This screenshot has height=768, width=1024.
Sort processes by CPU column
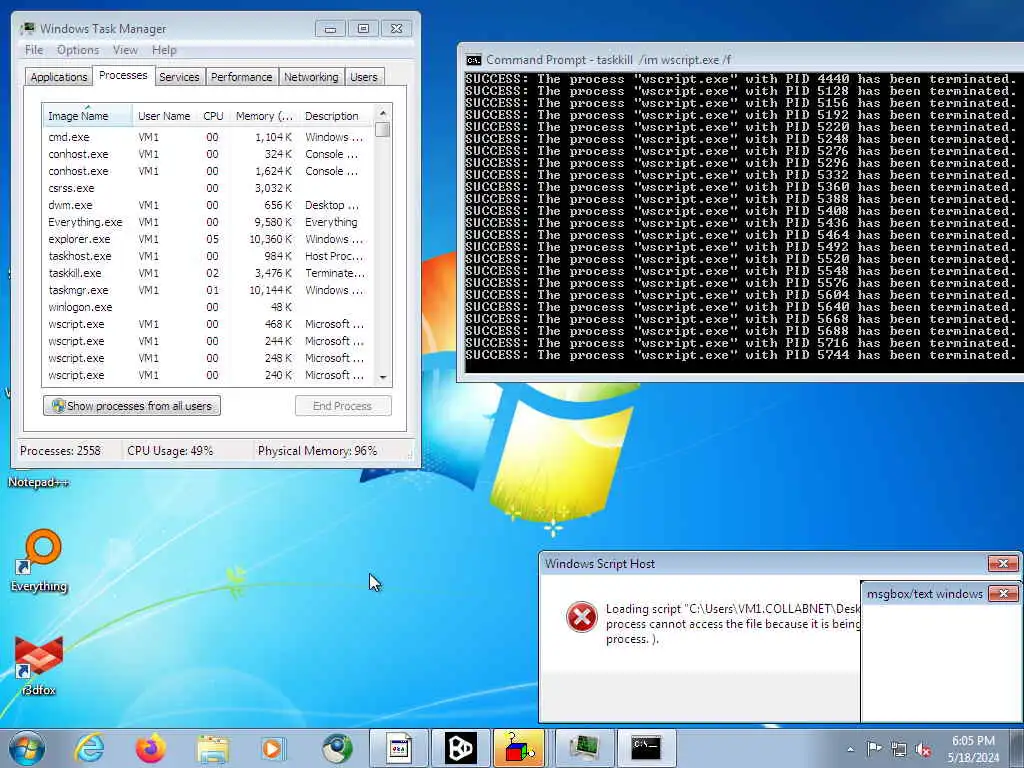[x=214, y=116]
